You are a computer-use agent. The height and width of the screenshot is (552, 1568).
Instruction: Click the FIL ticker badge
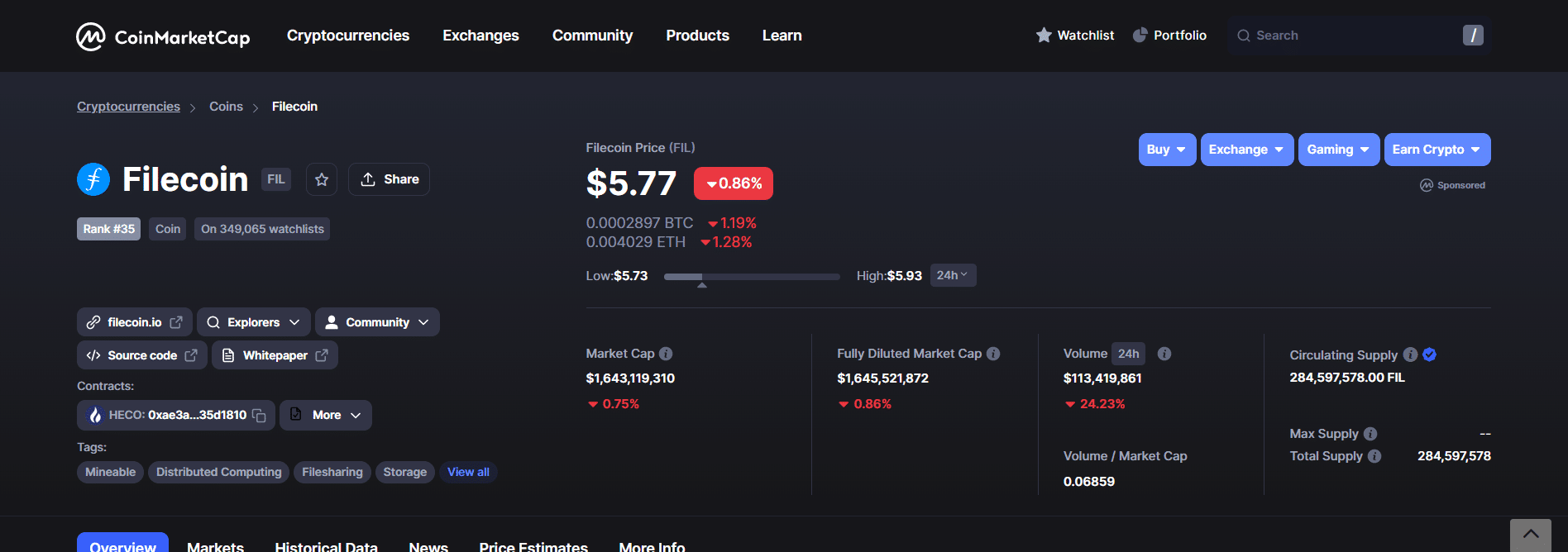tap(276, 179)
